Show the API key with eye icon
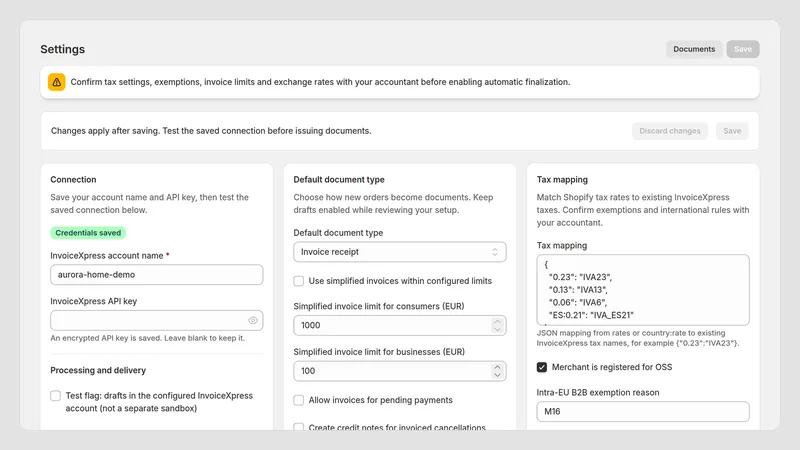 pos(253,320)
